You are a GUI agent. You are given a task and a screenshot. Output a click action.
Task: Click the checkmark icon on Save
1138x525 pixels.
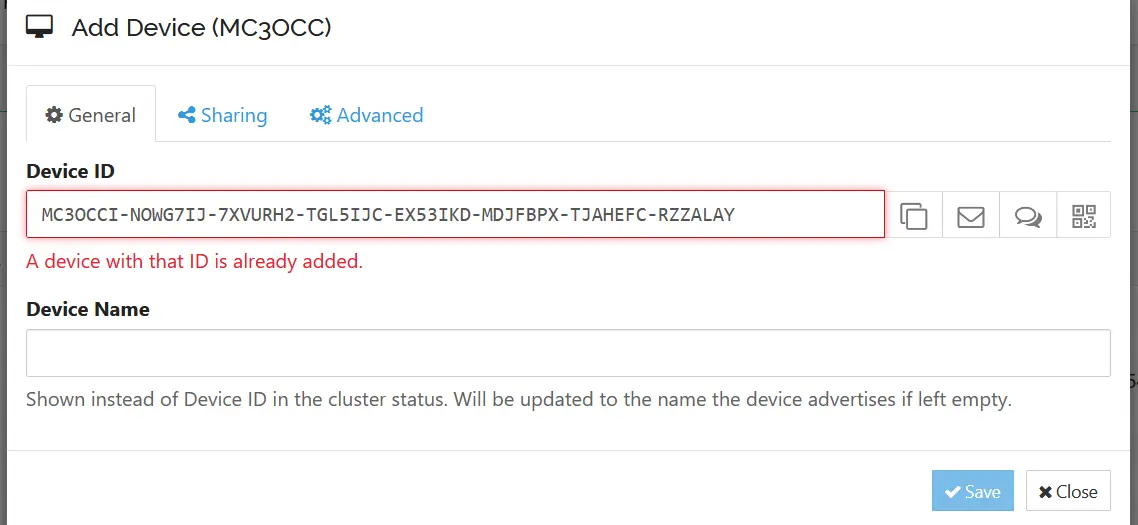952,492
